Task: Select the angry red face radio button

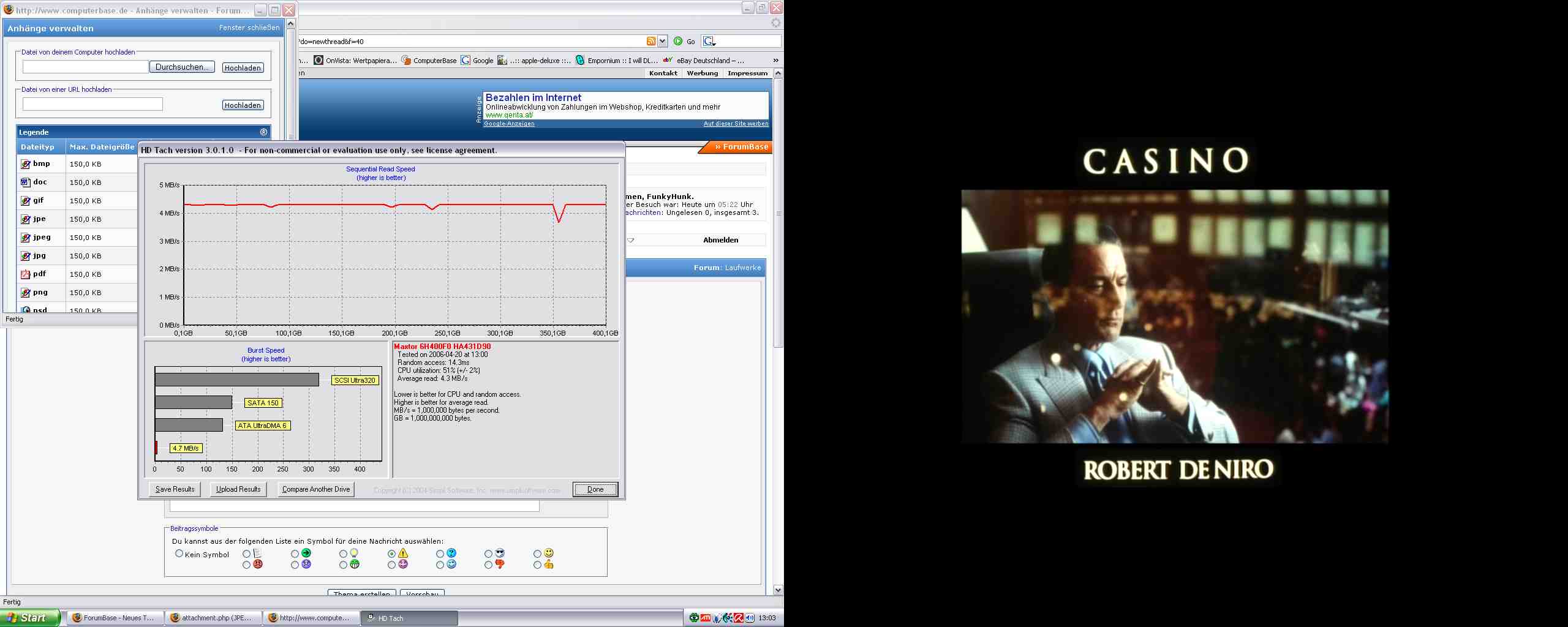Action: [x=246, y=565]
